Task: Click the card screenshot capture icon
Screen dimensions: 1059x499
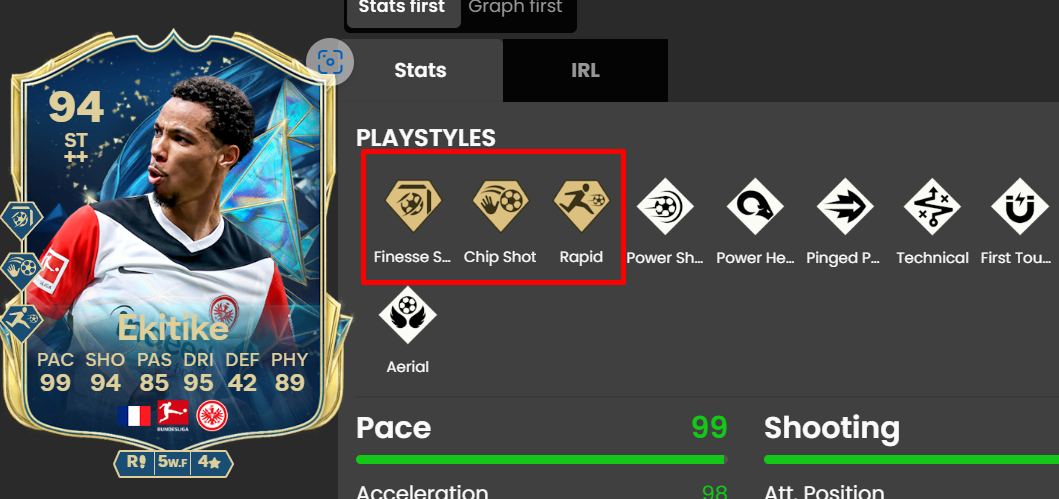Action: pyautogui.click(x=330, y=62)
